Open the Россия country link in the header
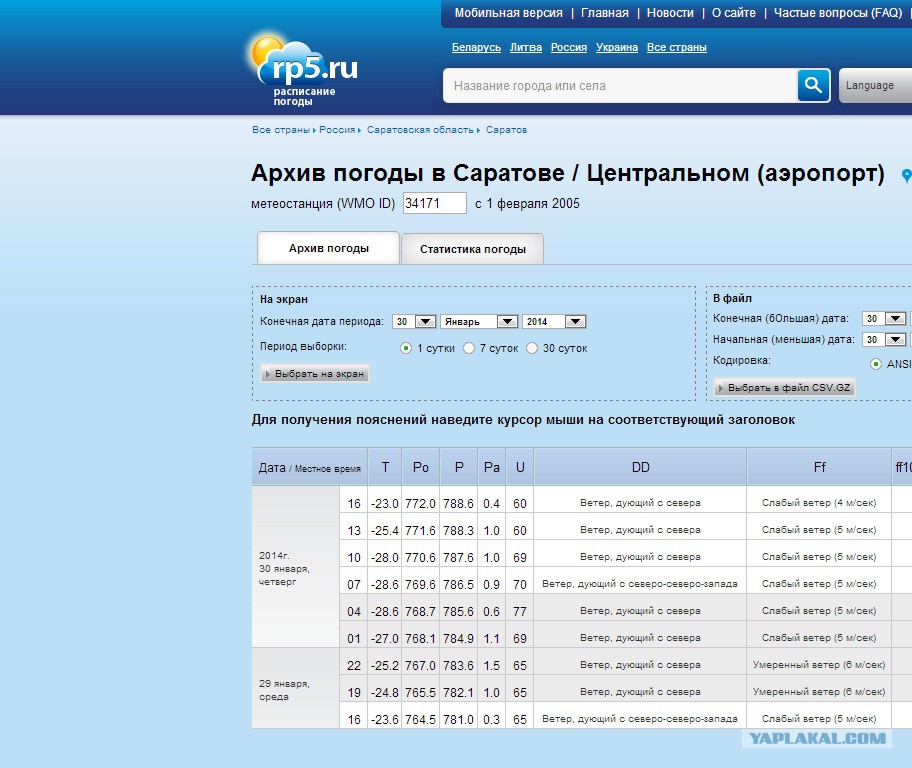 click(569, 47)
